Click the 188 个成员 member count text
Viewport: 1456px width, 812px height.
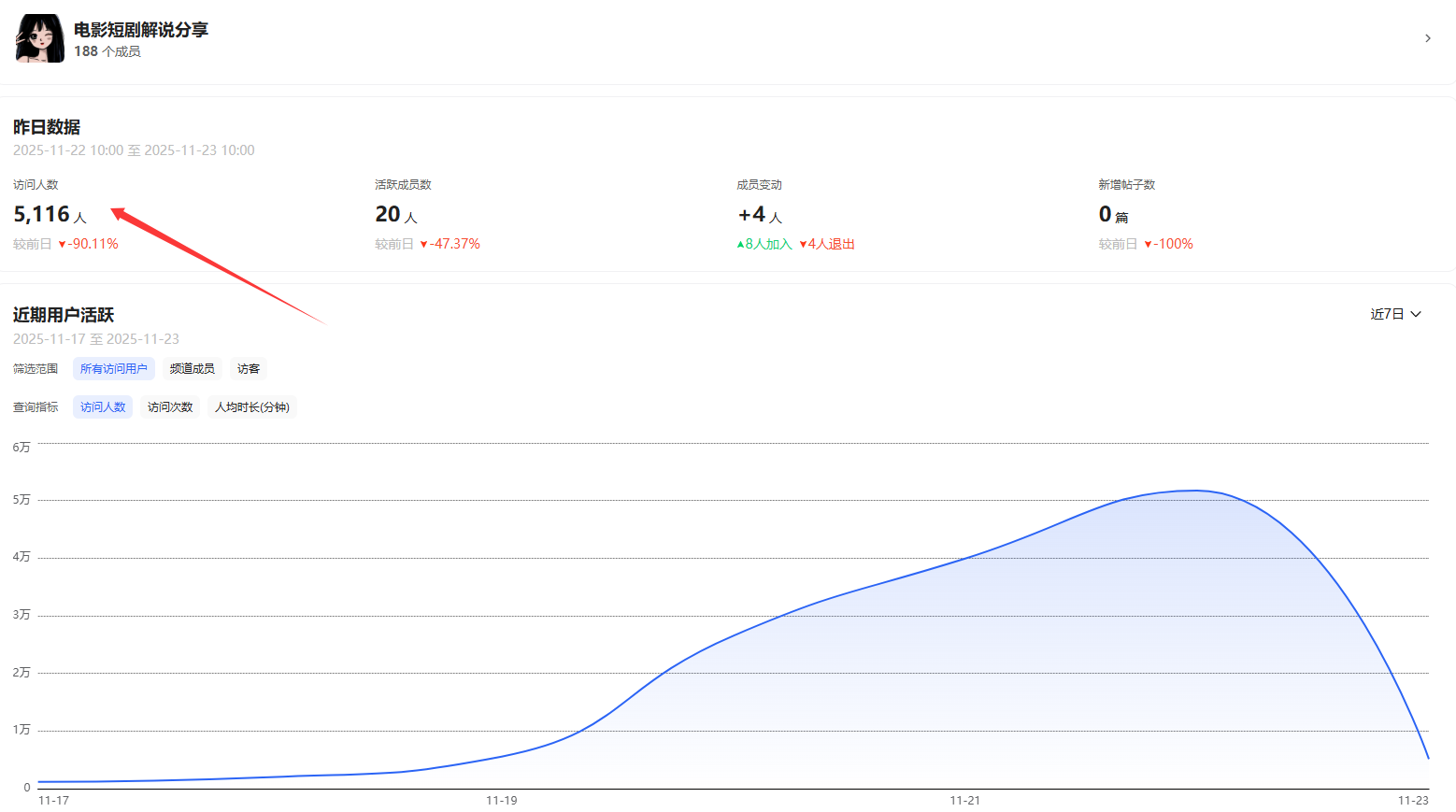coord(107,51)
